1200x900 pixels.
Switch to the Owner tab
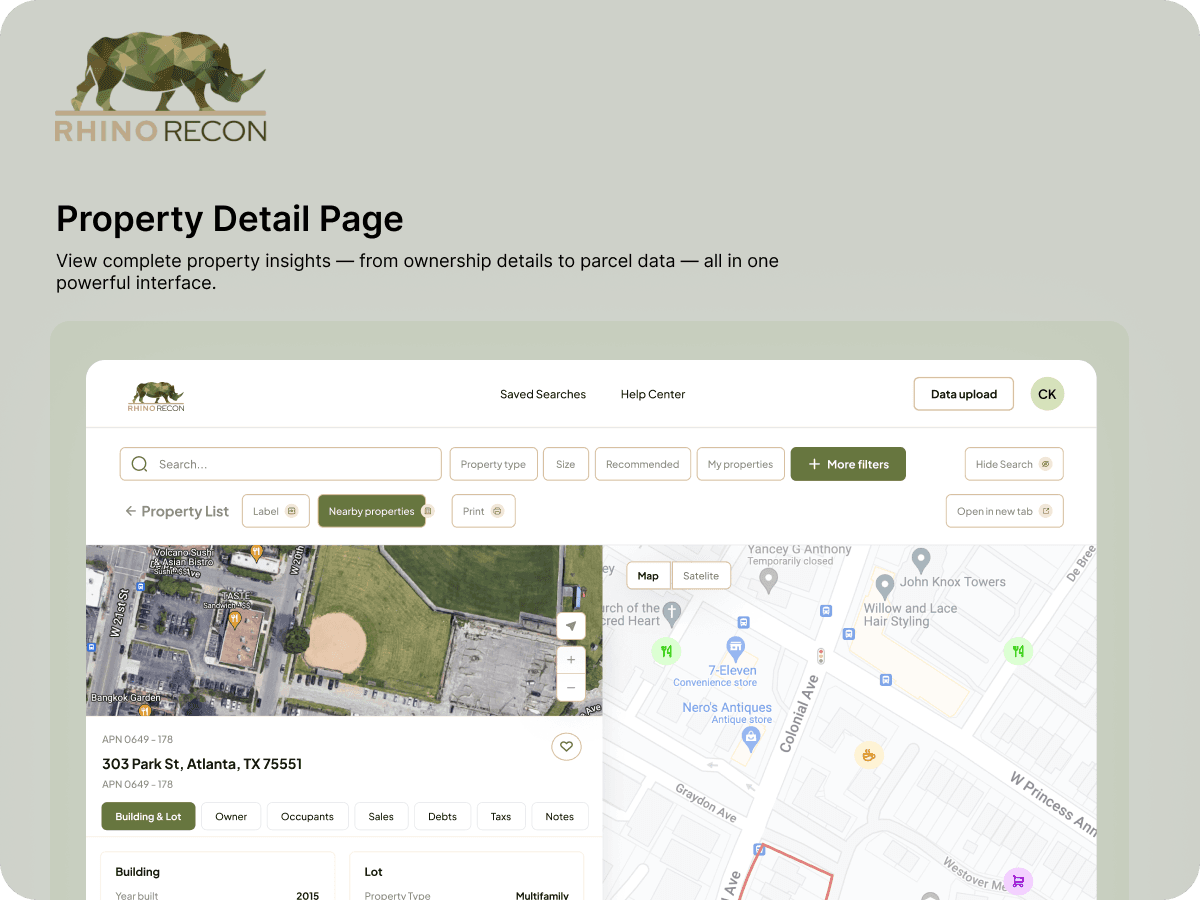231,816
